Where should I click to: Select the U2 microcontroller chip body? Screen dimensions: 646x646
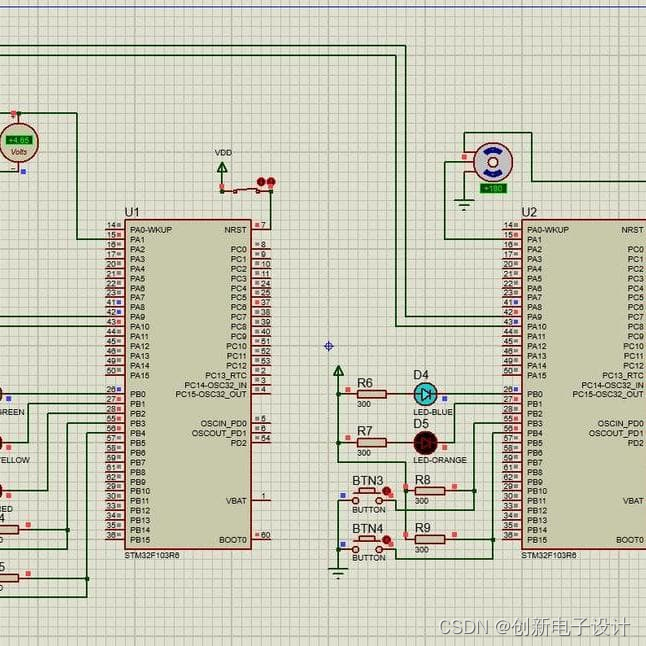coord(584,384)
